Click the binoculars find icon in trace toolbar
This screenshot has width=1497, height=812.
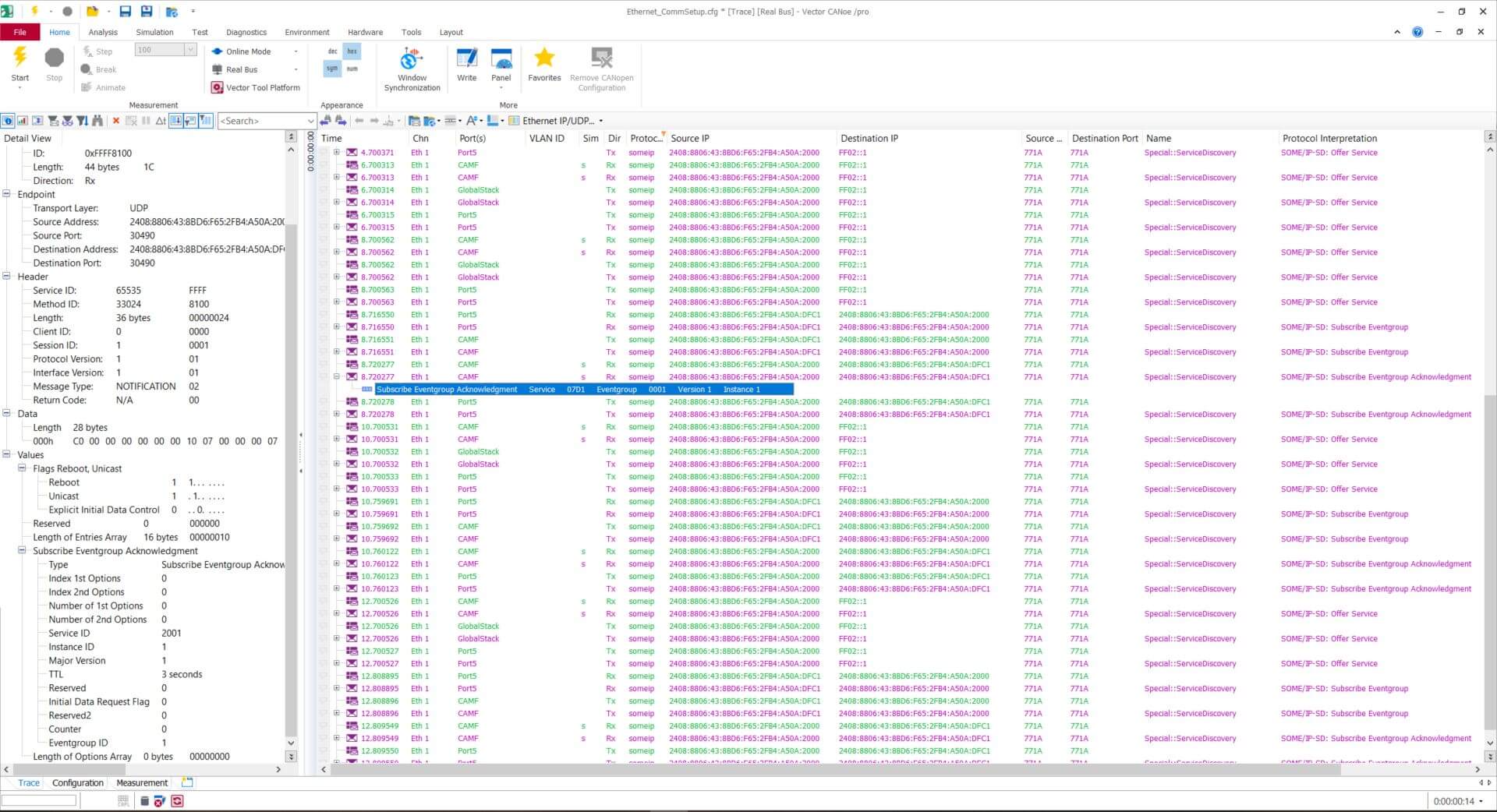pos(97,121)
